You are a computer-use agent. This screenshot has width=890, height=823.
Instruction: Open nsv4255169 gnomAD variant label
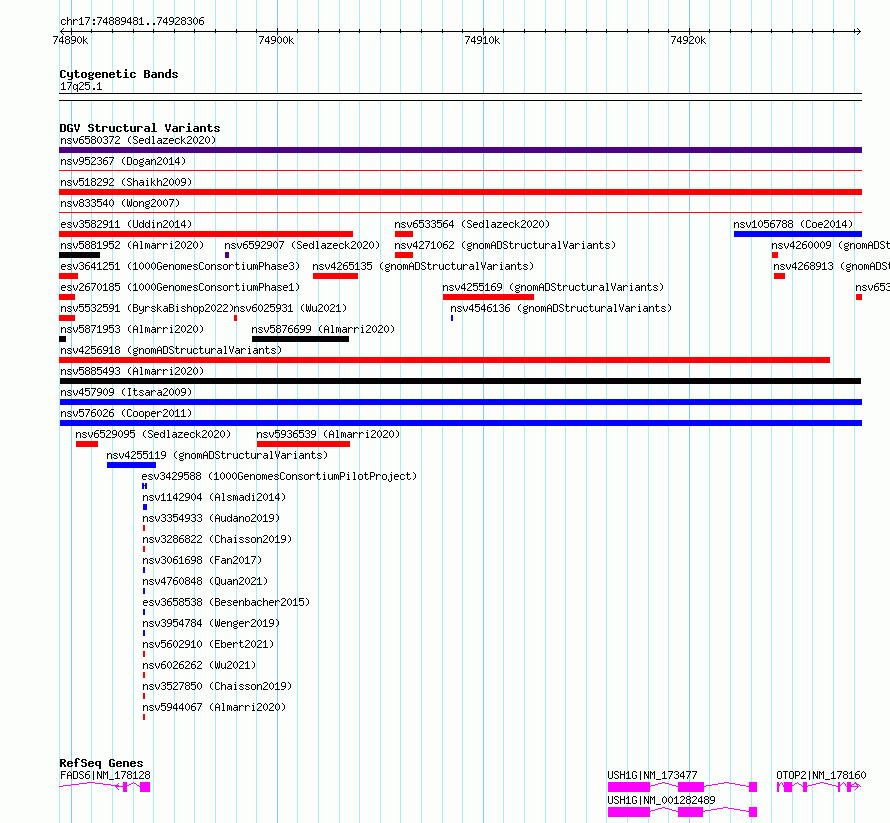pyautogui.click(x=553, y=287)
